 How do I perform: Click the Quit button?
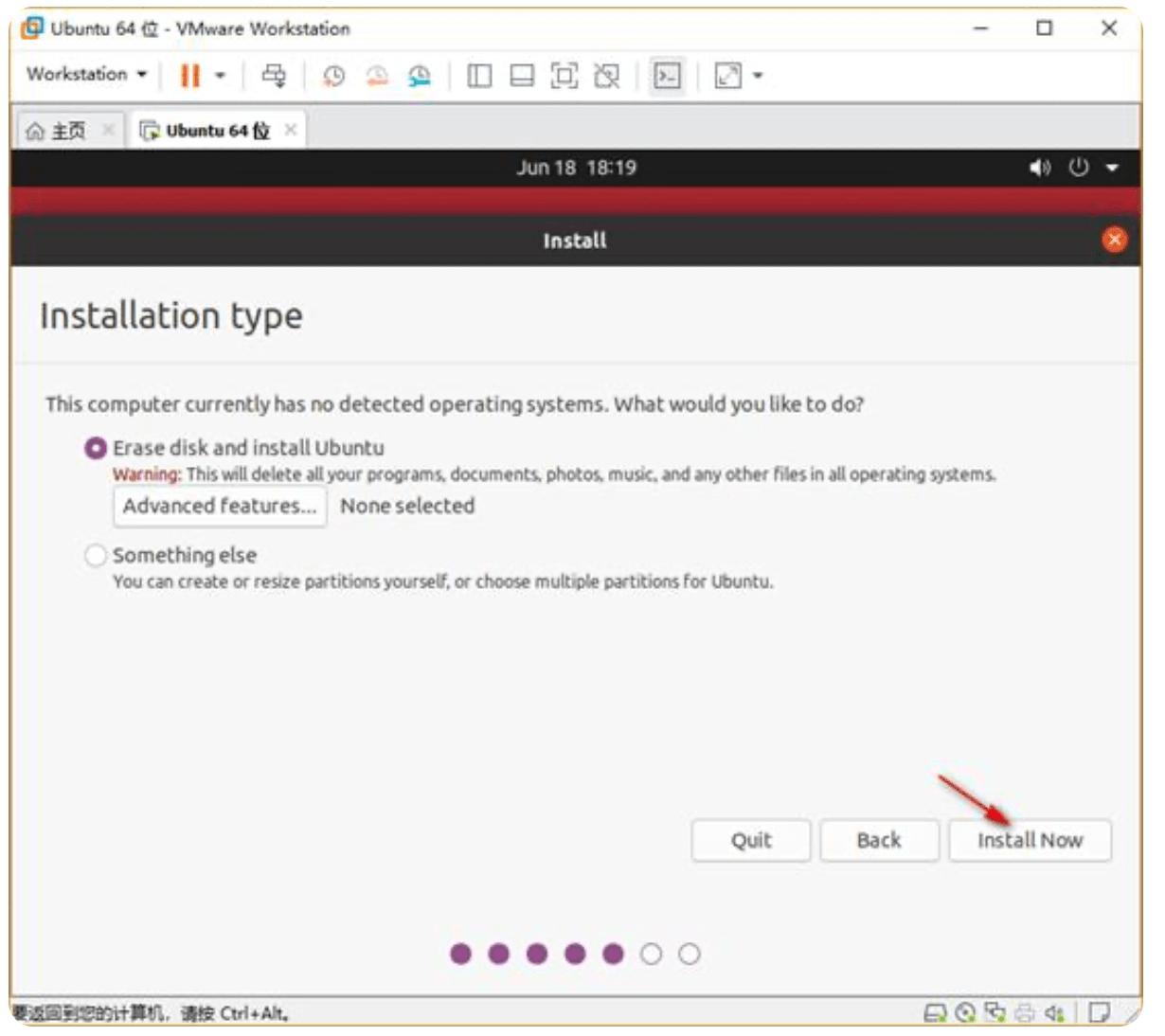[x=751, y=840]
